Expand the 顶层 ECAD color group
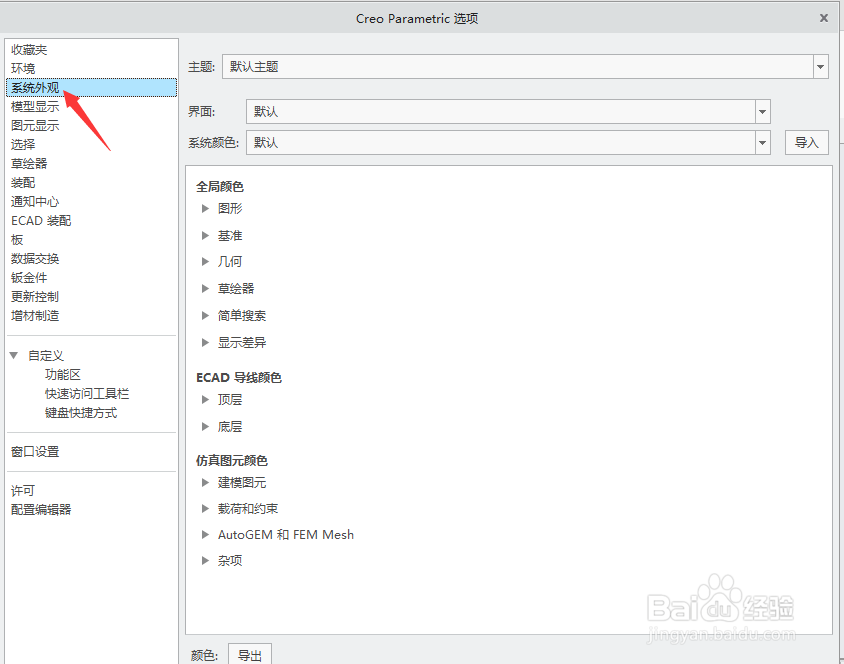Image resolution: width=844 pixels, height=664 pixels. 205,399
